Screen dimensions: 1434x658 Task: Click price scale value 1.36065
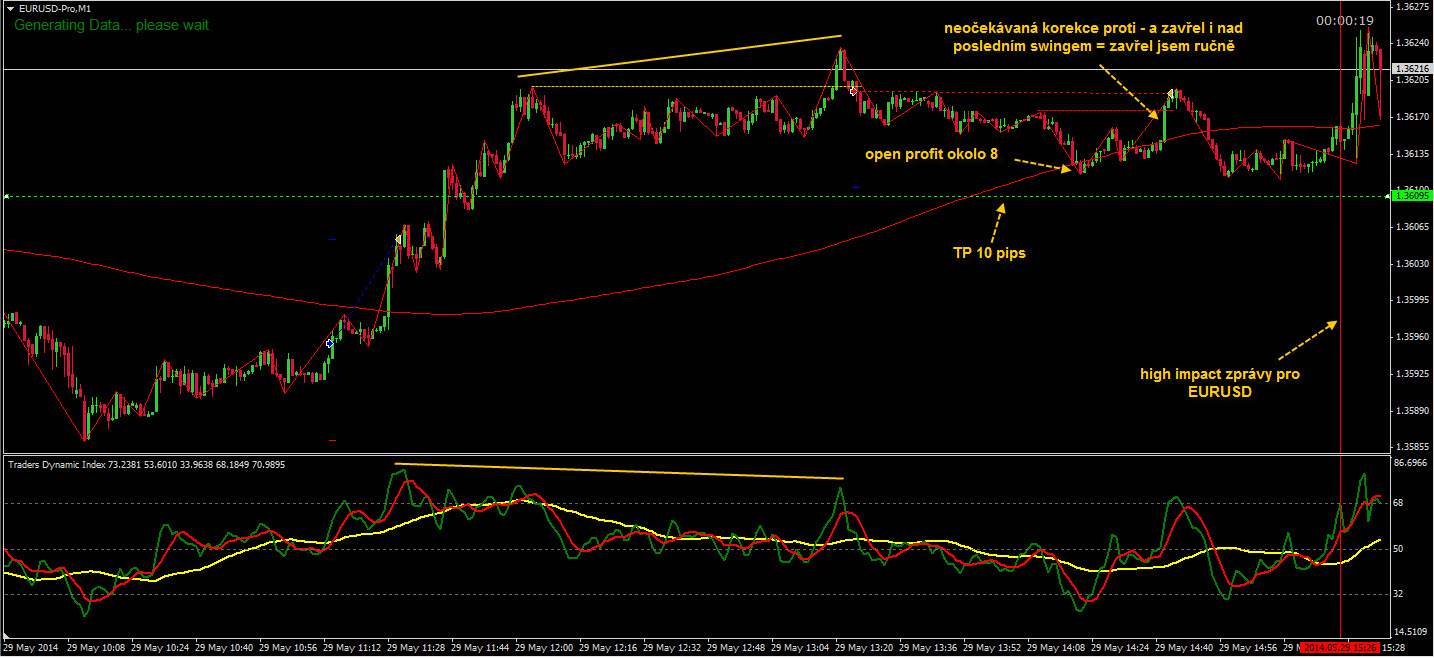click(1414, 227)
